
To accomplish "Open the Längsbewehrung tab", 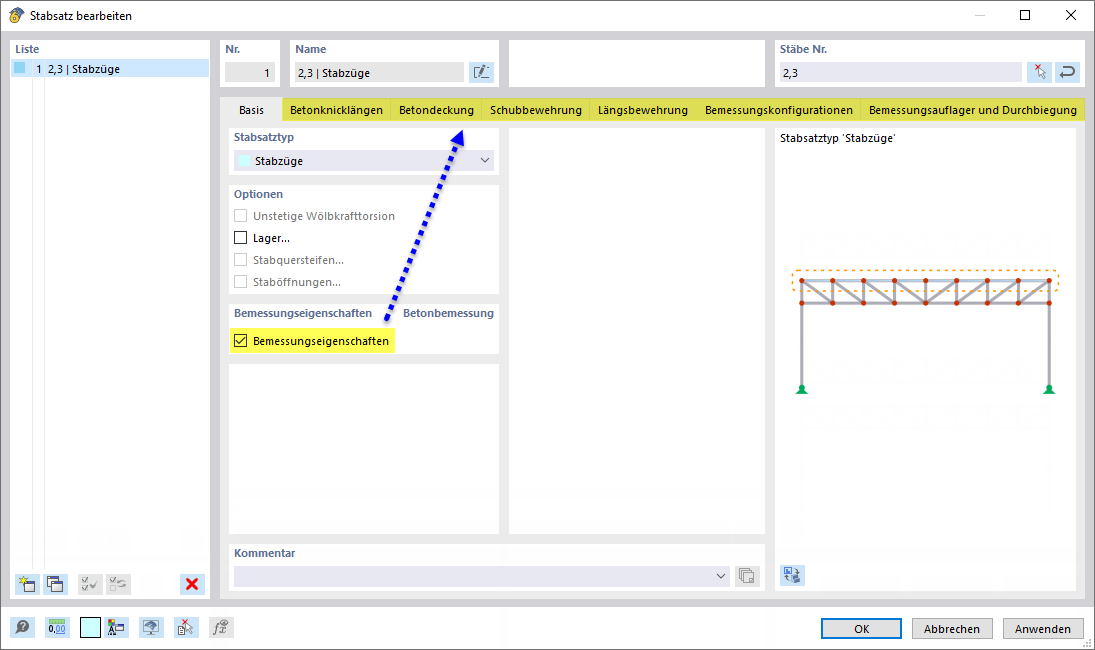I will coord(643,110).
